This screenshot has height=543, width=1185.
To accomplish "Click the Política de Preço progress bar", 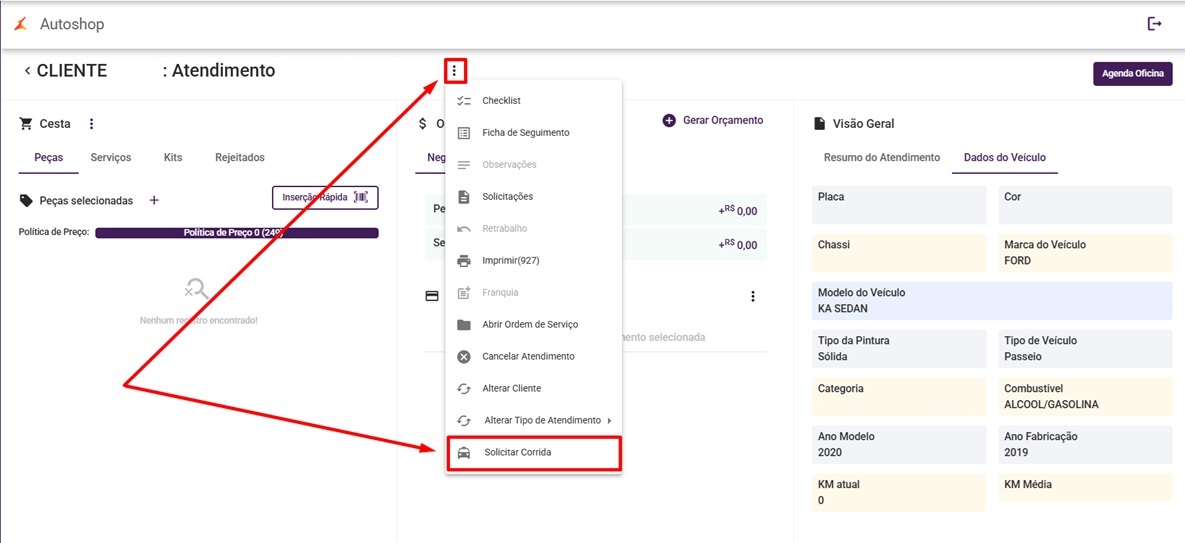I will 236,233.
